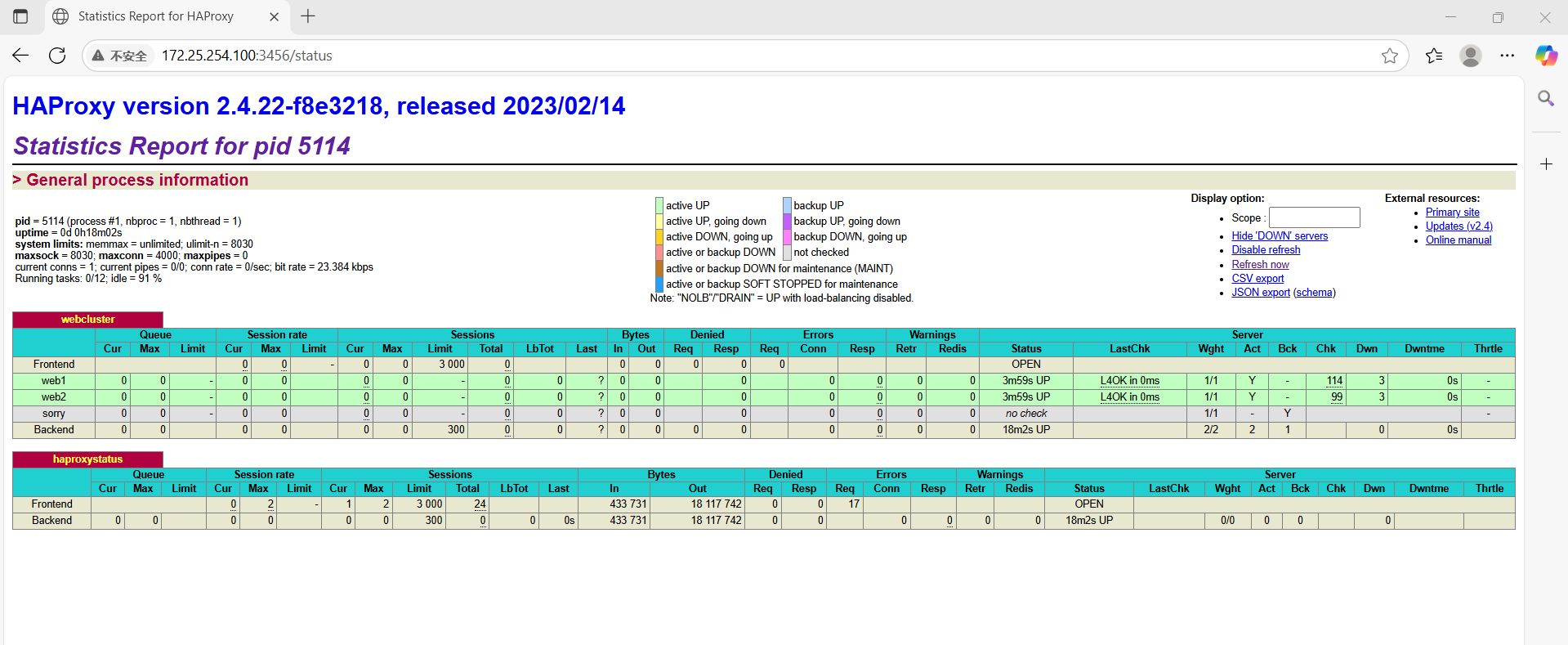Close the Statistics Report tab
The width and height of the screenshot is (1568, 645).
tap(274, 16)
